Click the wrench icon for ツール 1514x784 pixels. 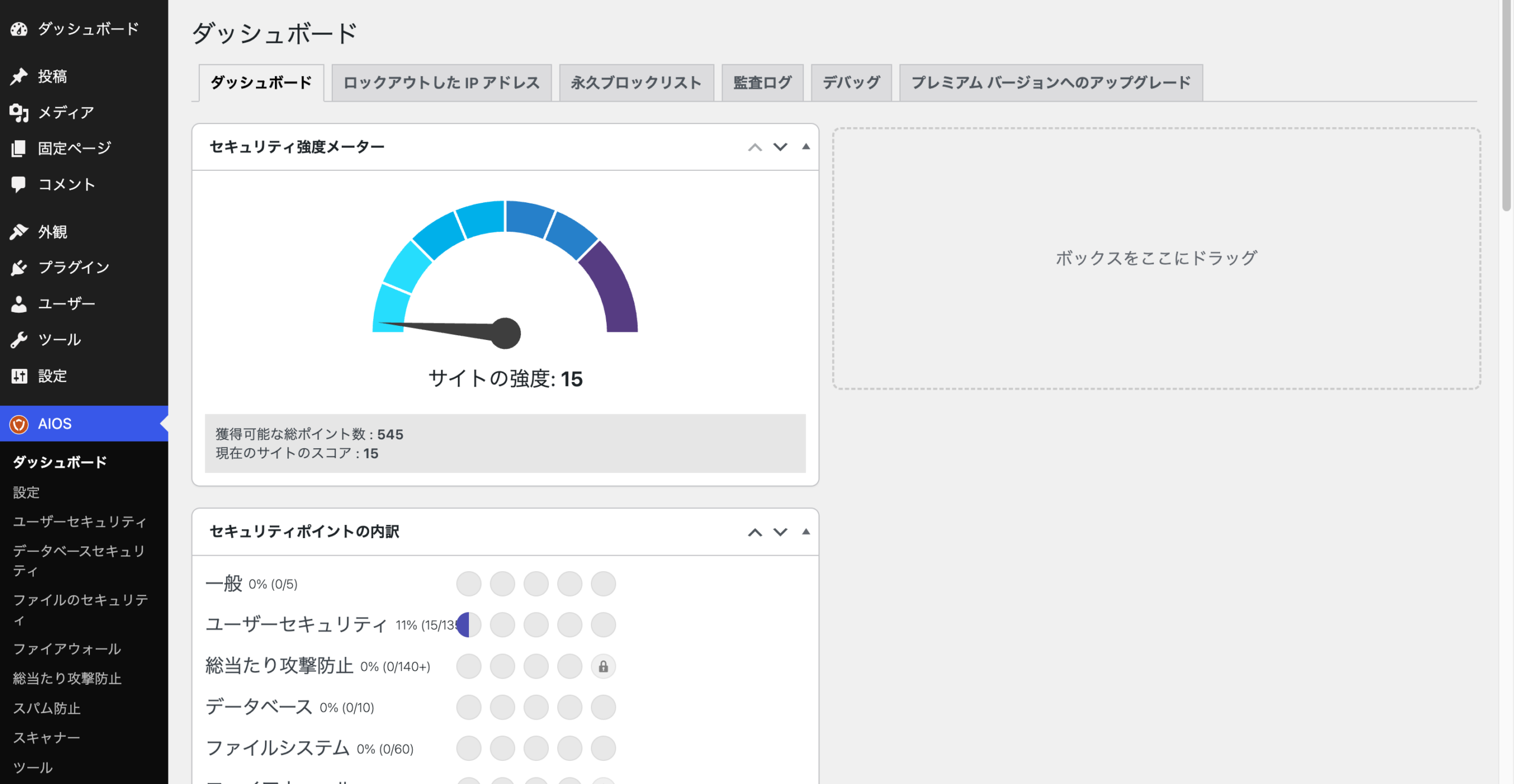pyautogui.click(x=19, y=340)
